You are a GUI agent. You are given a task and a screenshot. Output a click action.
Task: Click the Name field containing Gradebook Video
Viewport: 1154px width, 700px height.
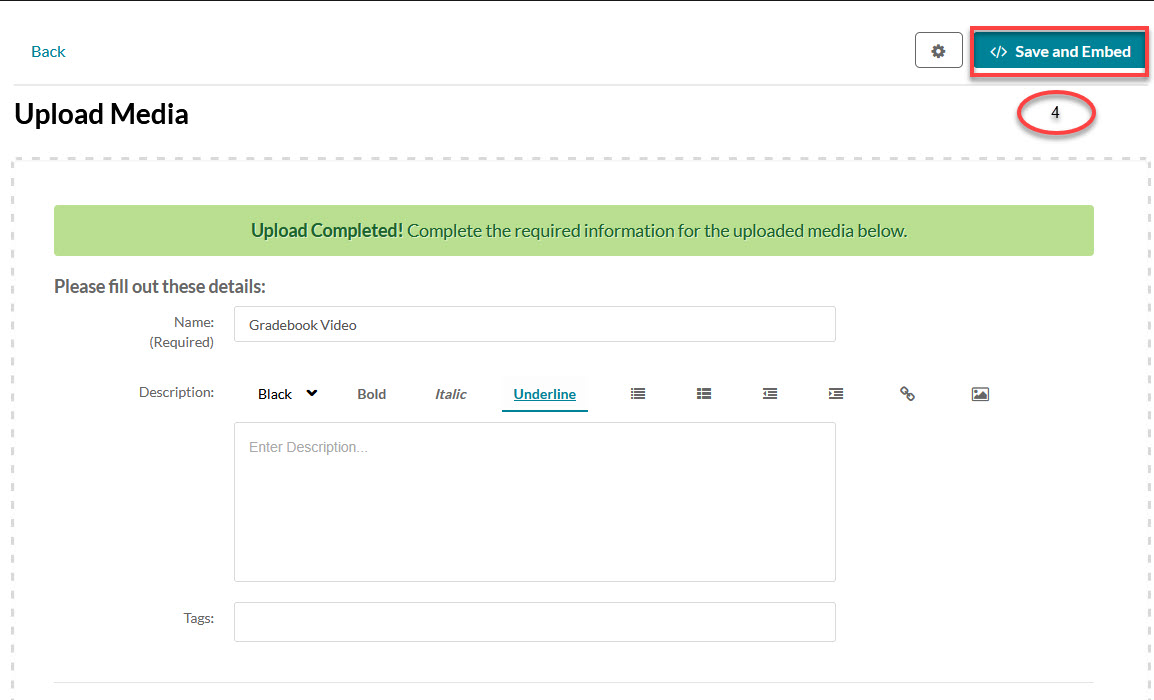coord(534,325)
